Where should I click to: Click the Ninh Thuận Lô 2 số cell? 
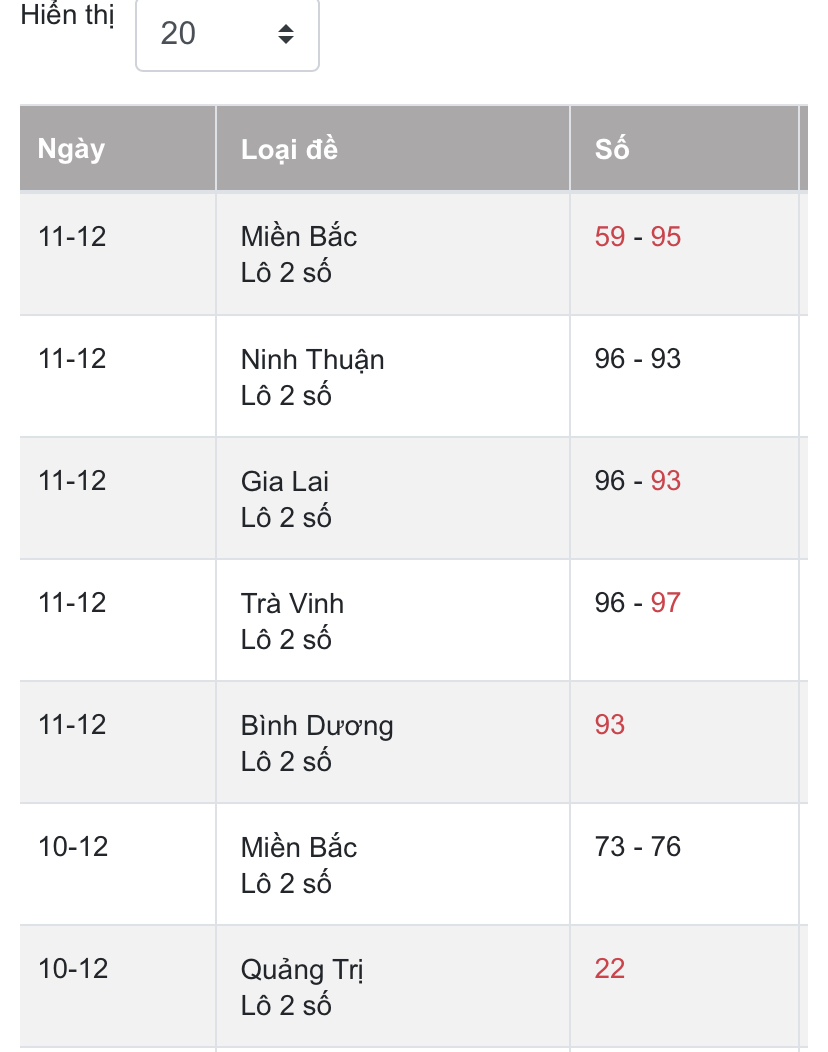click(x=393, y=376)
